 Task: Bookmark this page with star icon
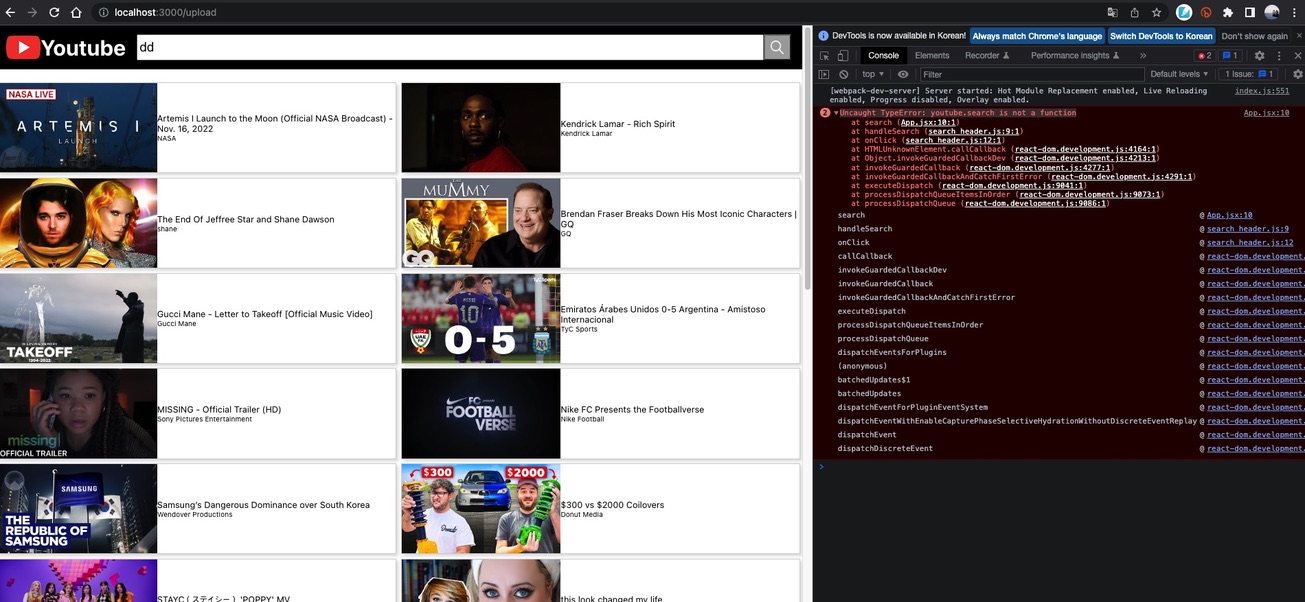point(1156,12)
